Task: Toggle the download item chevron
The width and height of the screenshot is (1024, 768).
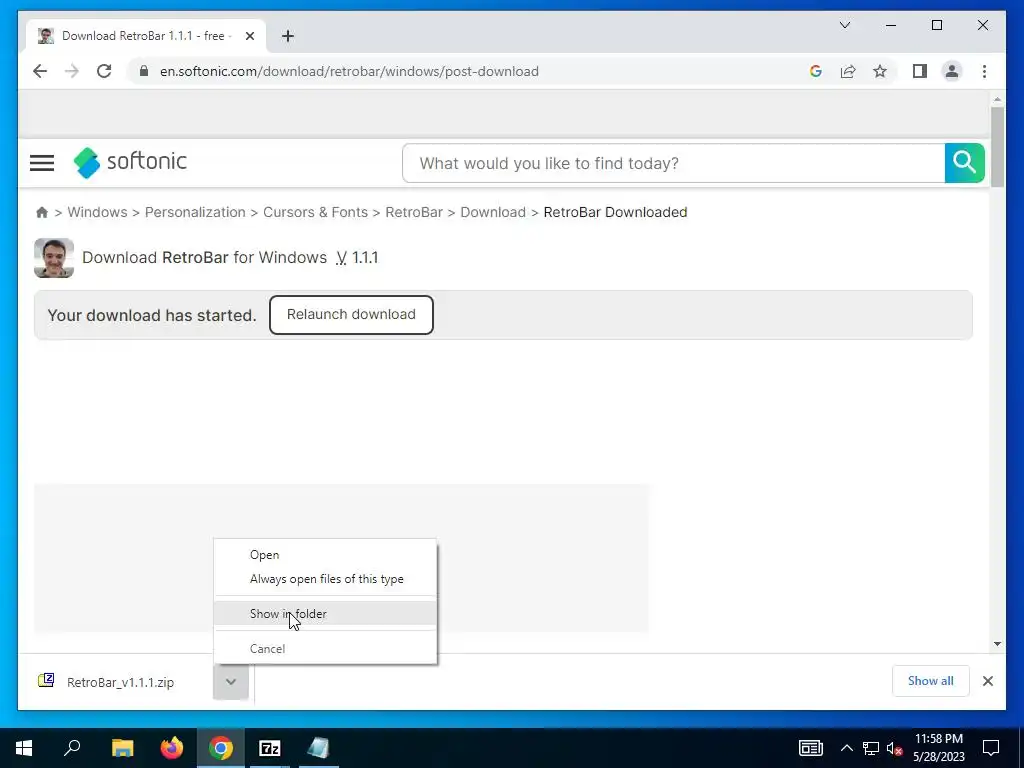Action: [x=231, y=682]
